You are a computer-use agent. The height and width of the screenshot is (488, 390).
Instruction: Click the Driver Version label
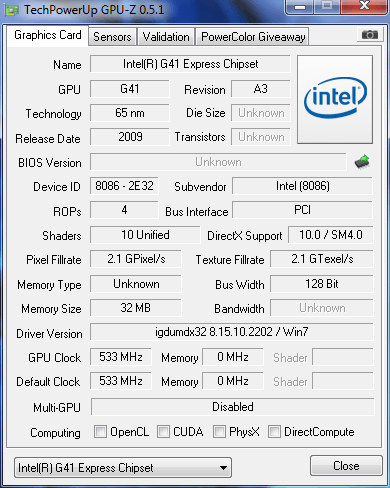(49, 334)
